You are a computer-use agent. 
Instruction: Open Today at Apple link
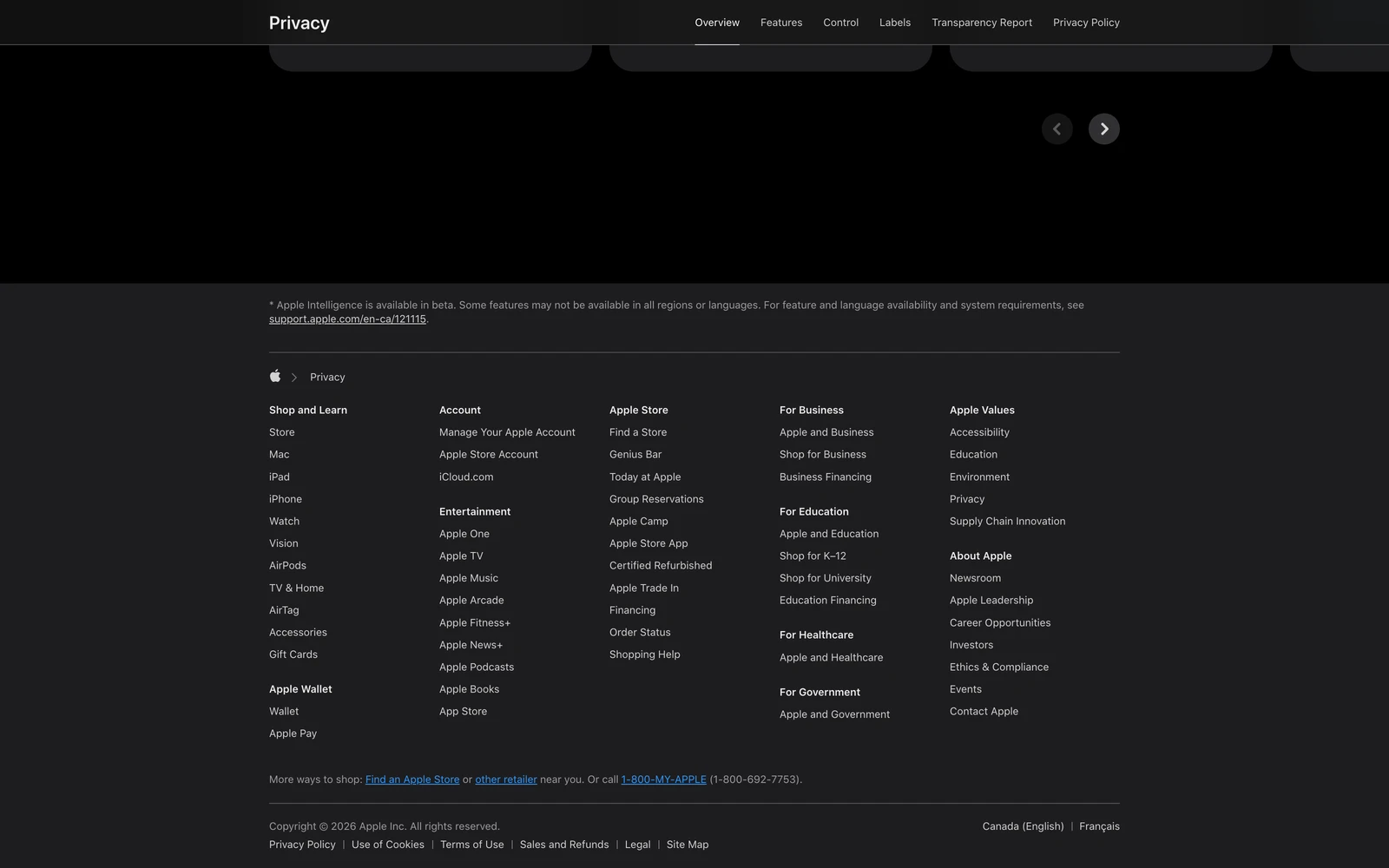[x=645, y=477]
